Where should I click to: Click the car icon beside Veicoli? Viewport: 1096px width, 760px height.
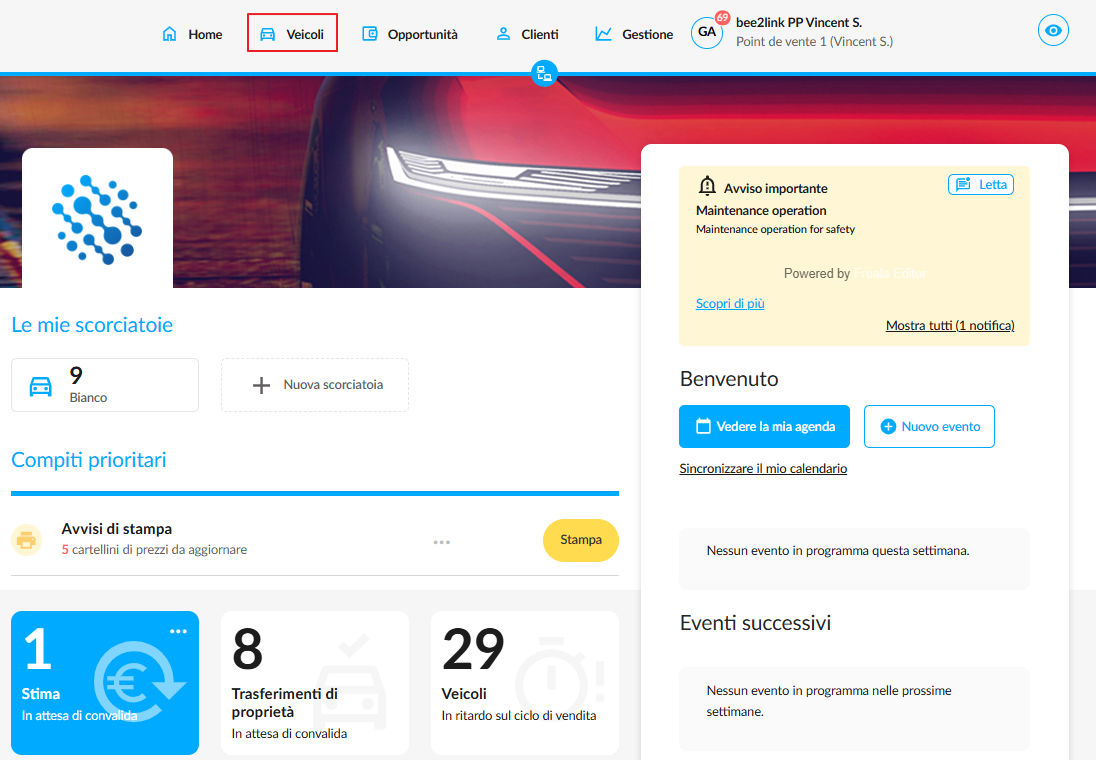click(x=268, y=34)
